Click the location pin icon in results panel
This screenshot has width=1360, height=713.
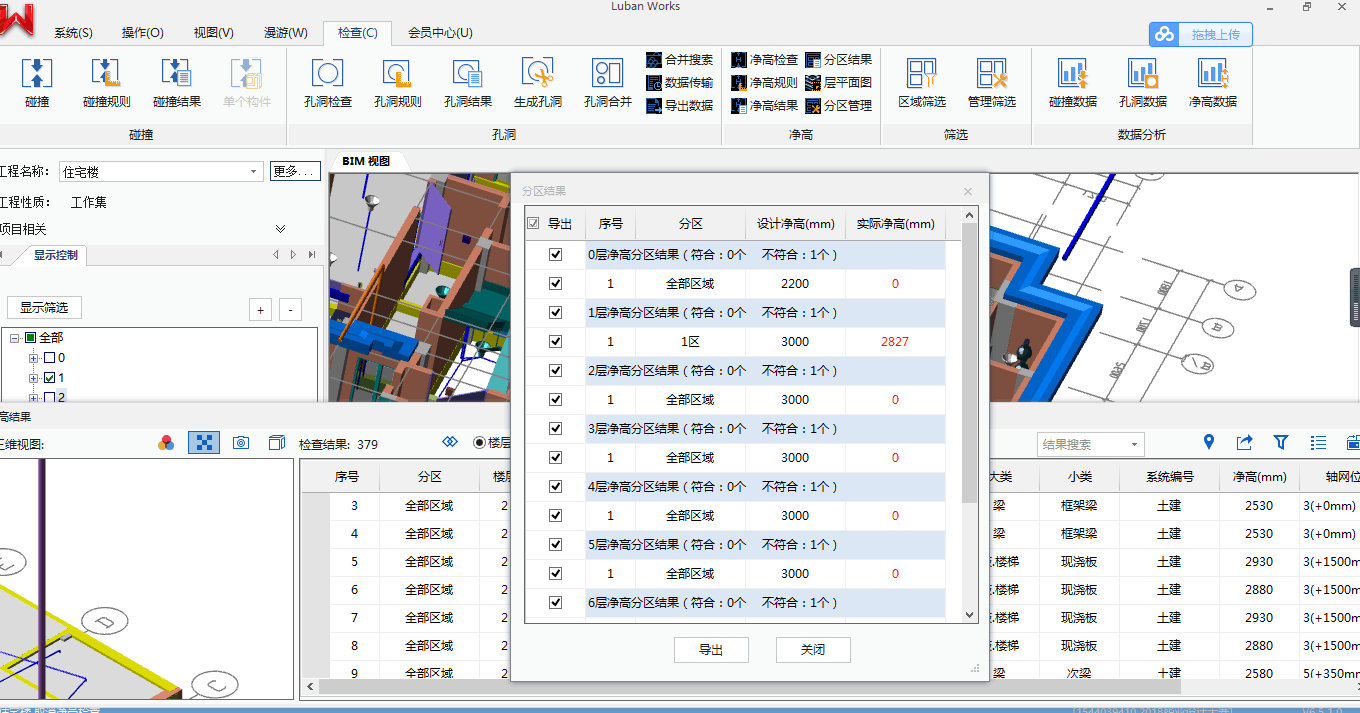1208,442
